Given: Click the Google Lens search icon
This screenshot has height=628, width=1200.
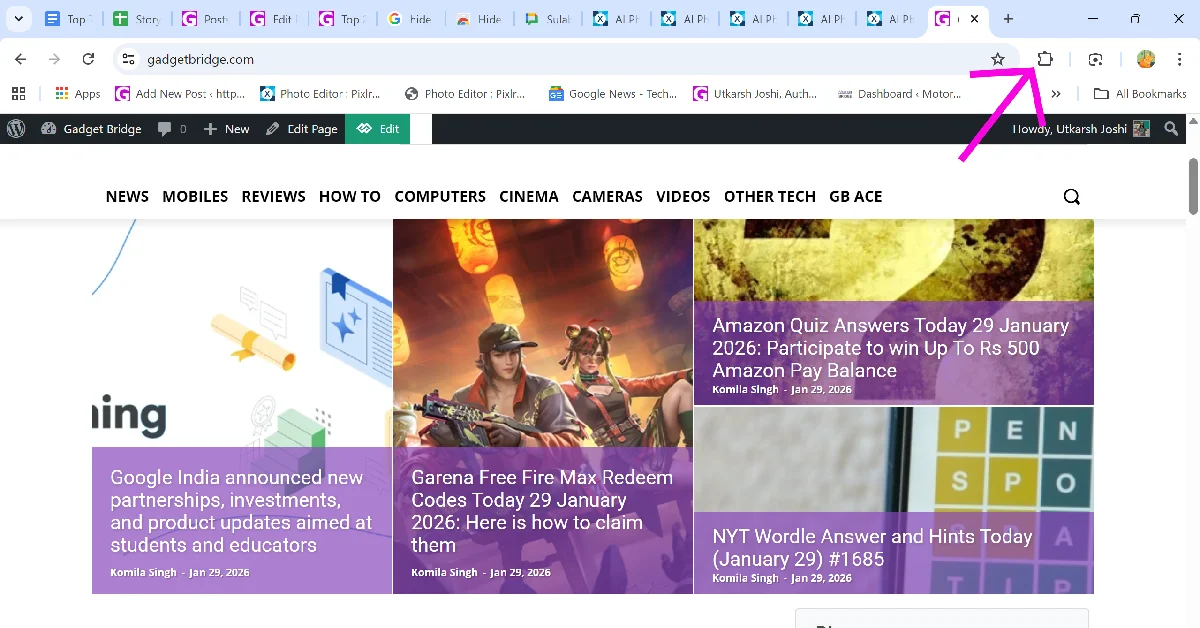Looking at the screenshot, I should (x=1096, y=59).
